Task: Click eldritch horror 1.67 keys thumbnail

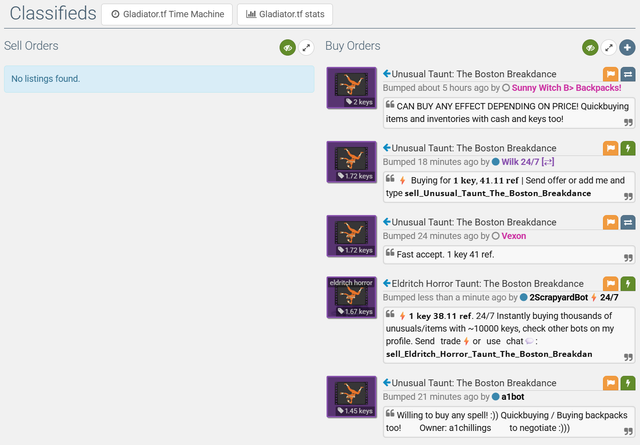Action: tap(351, 298)
